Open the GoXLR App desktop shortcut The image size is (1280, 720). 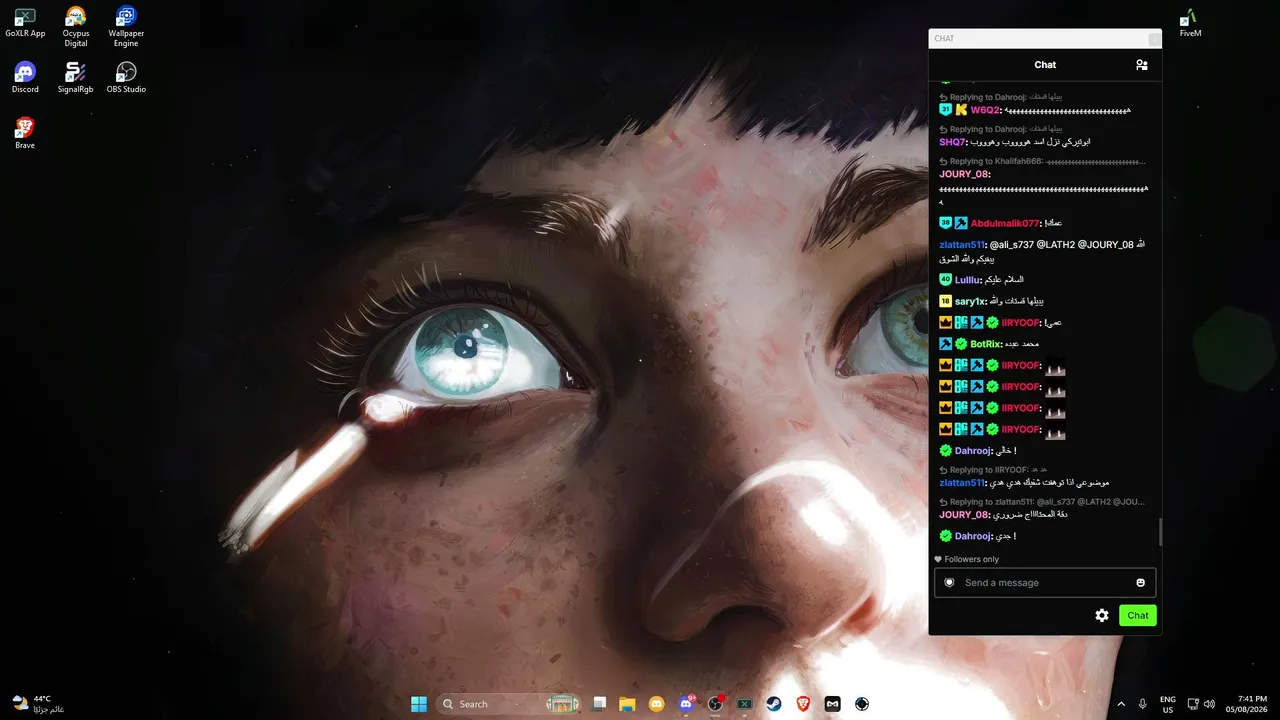click(x=25, y=22)
